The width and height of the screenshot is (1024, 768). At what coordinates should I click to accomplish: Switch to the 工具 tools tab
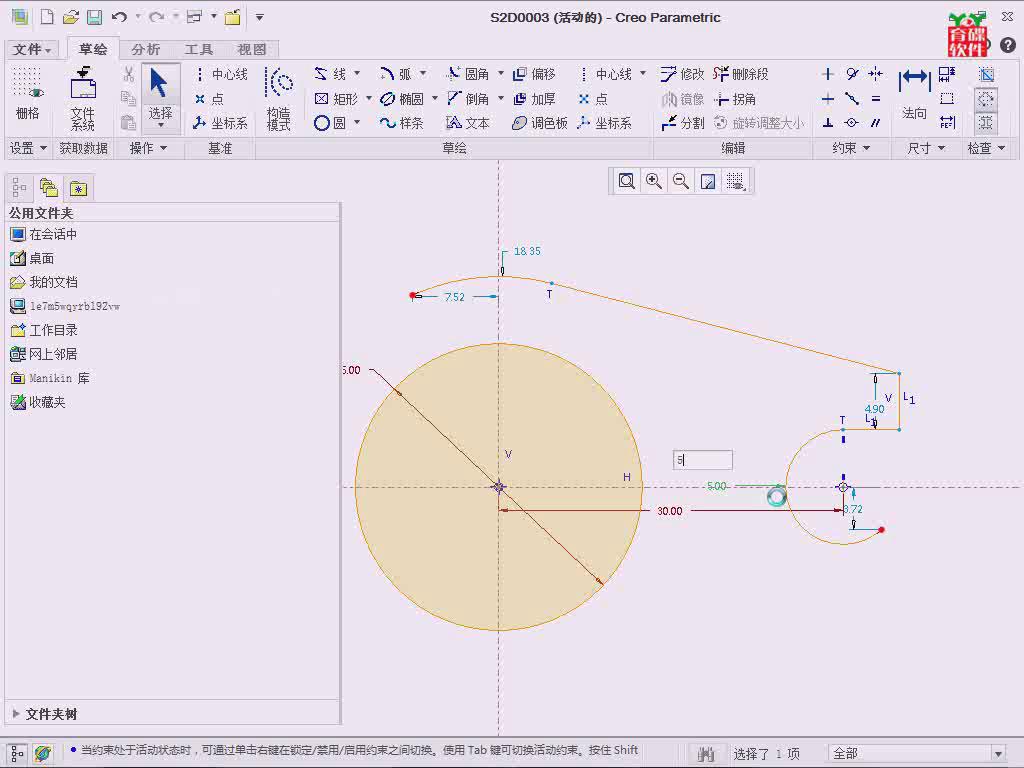199,49
